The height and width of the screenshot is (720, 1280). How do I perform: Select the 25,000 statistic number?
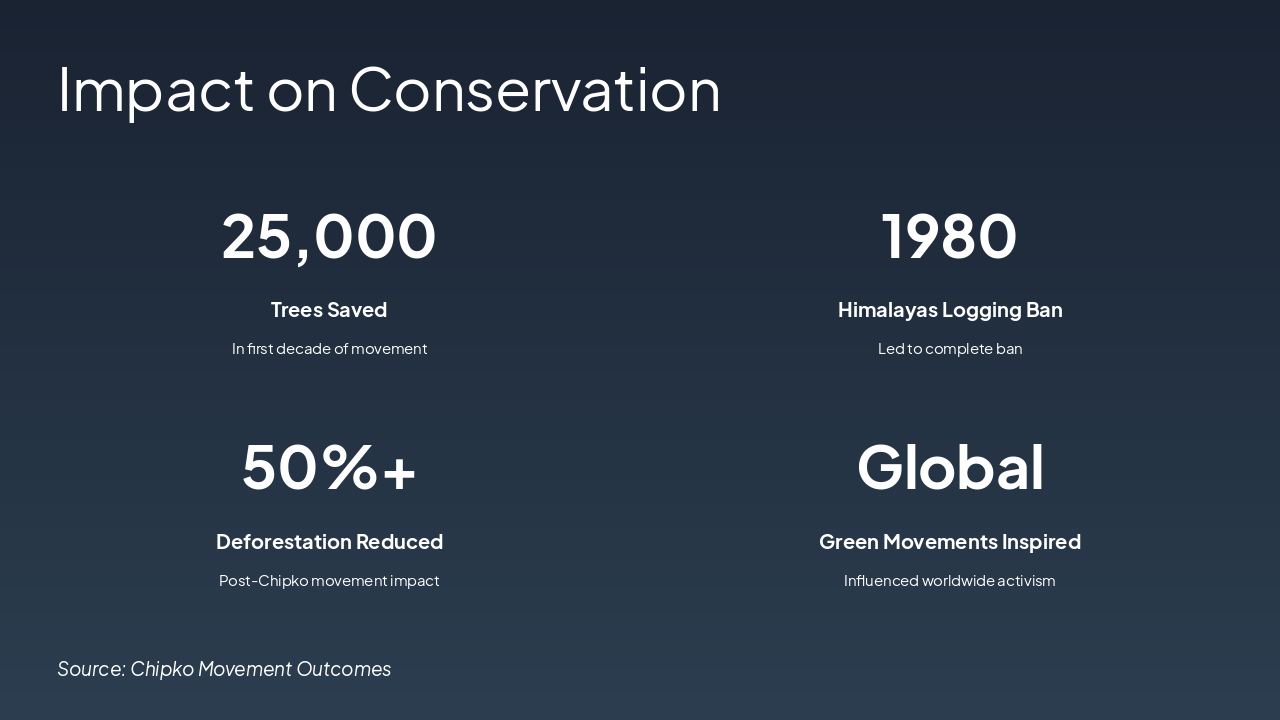pos(329,236)
